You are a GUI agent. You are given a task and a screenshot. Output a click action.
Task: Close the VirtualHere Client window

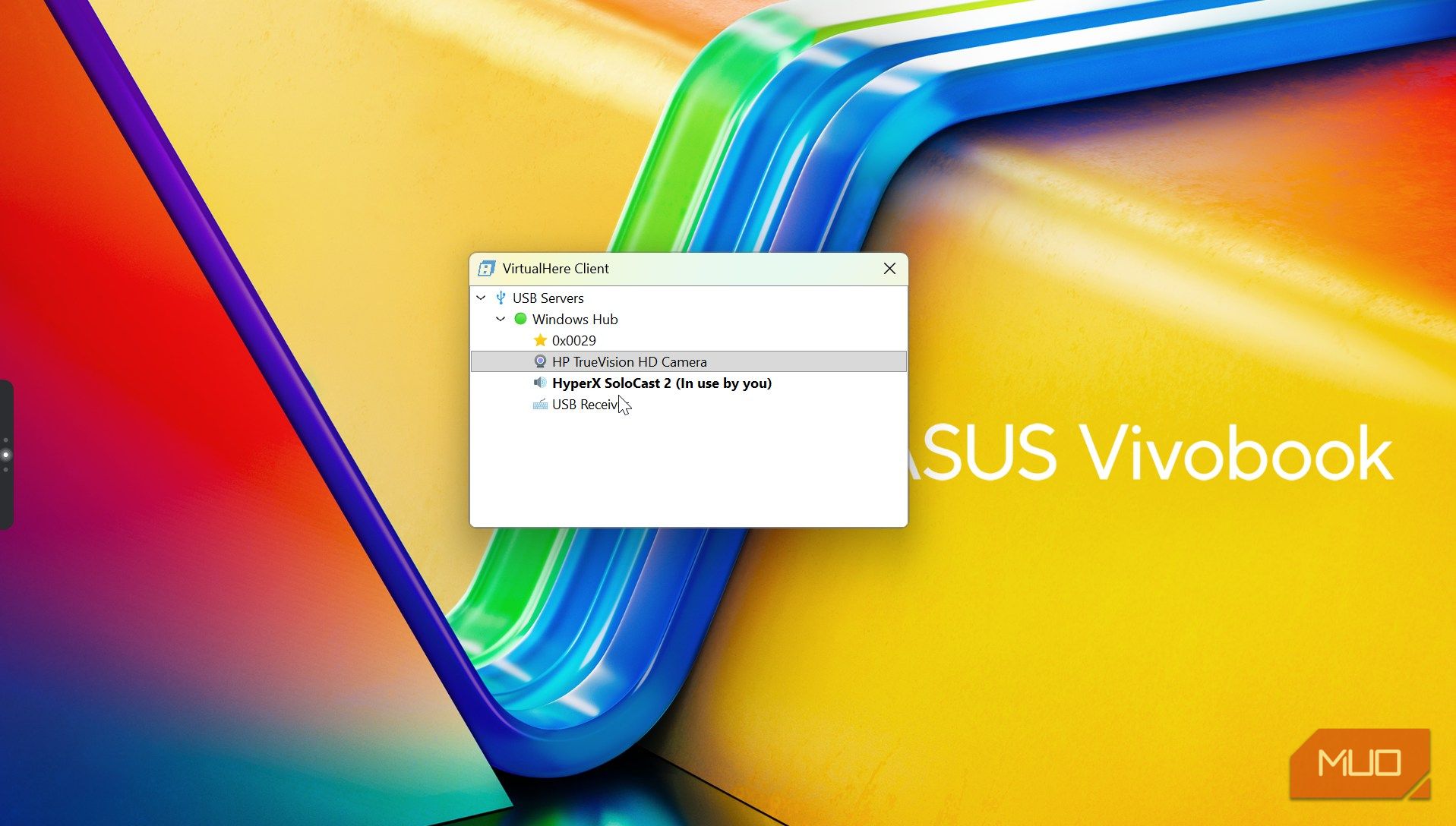click(x=889, y=269)
